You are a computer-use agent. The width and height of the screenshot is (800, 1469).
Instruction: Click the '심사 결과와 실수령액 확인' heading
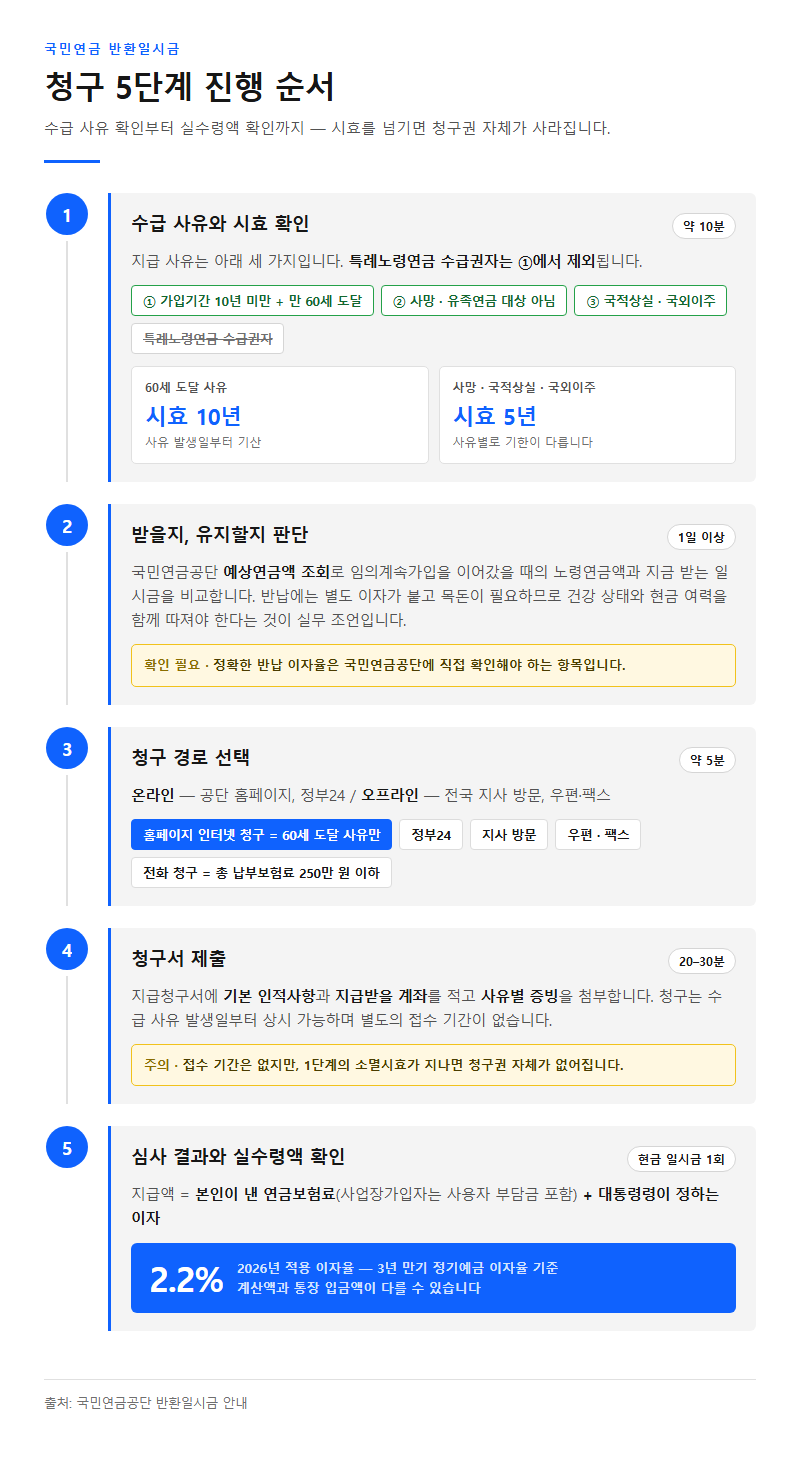click(238, 1157)
